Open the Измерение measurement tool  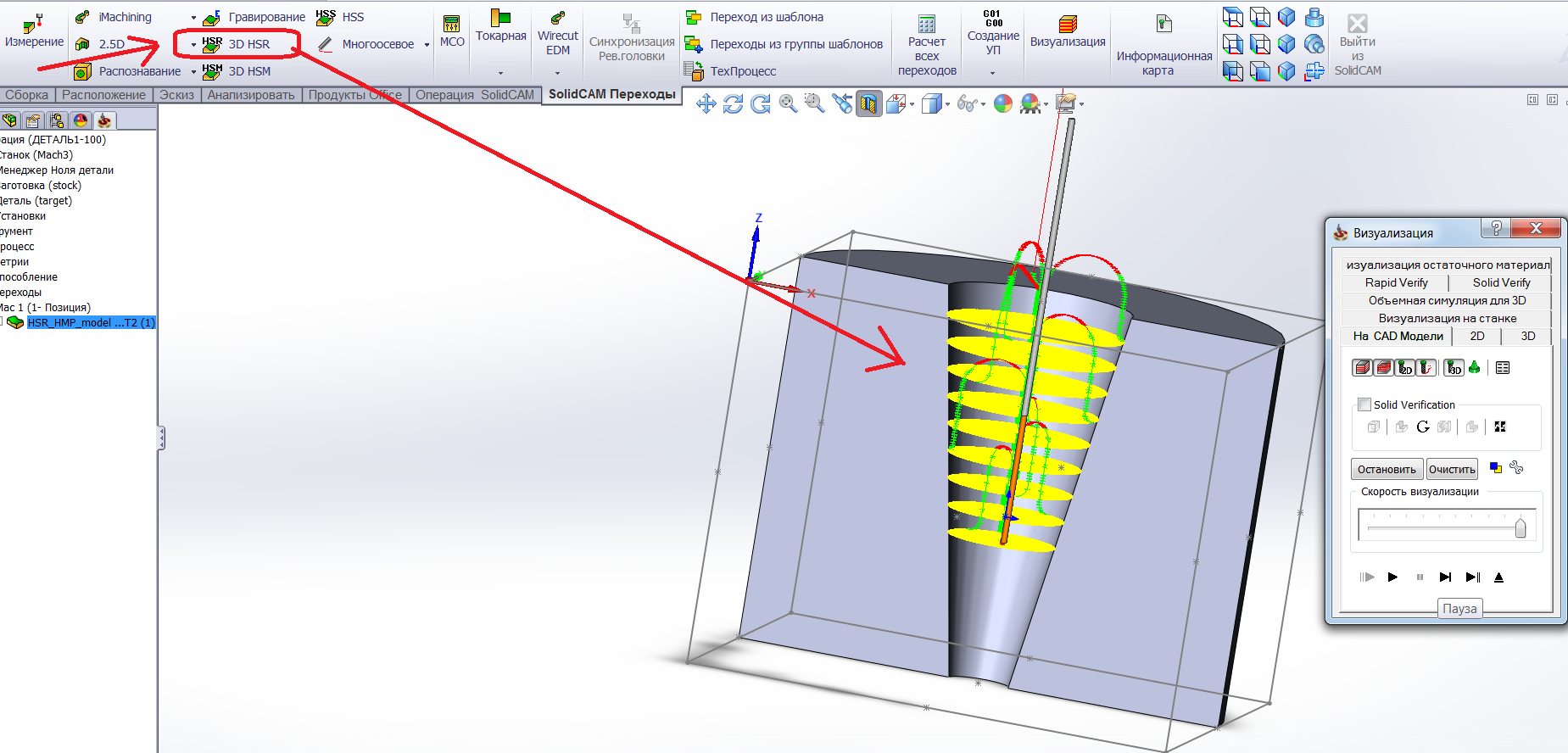click(x=34, y=32)
